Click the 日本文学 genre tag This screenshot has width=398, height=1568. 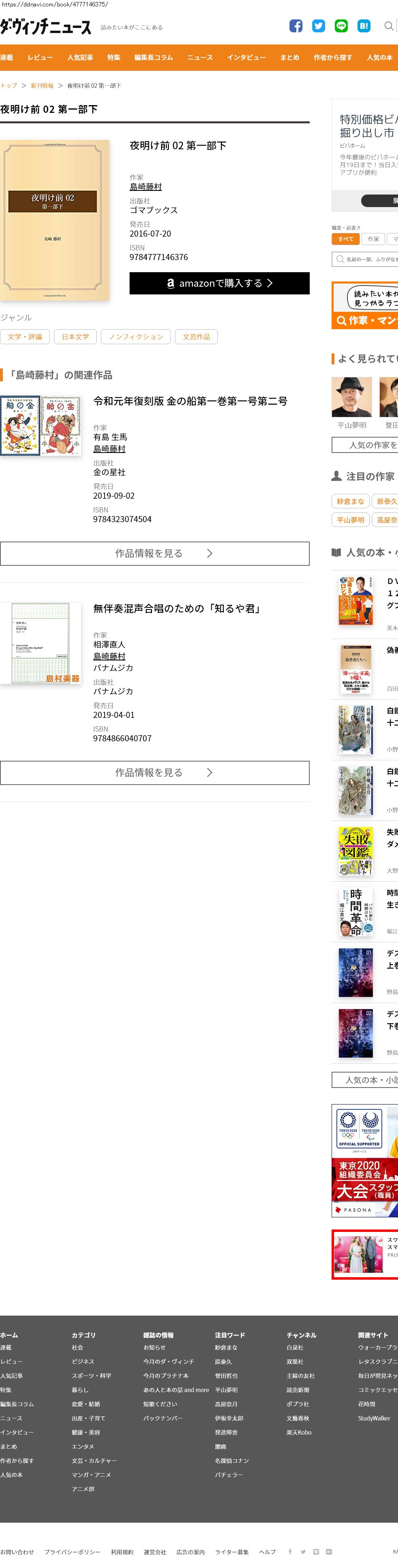(75, 336)
